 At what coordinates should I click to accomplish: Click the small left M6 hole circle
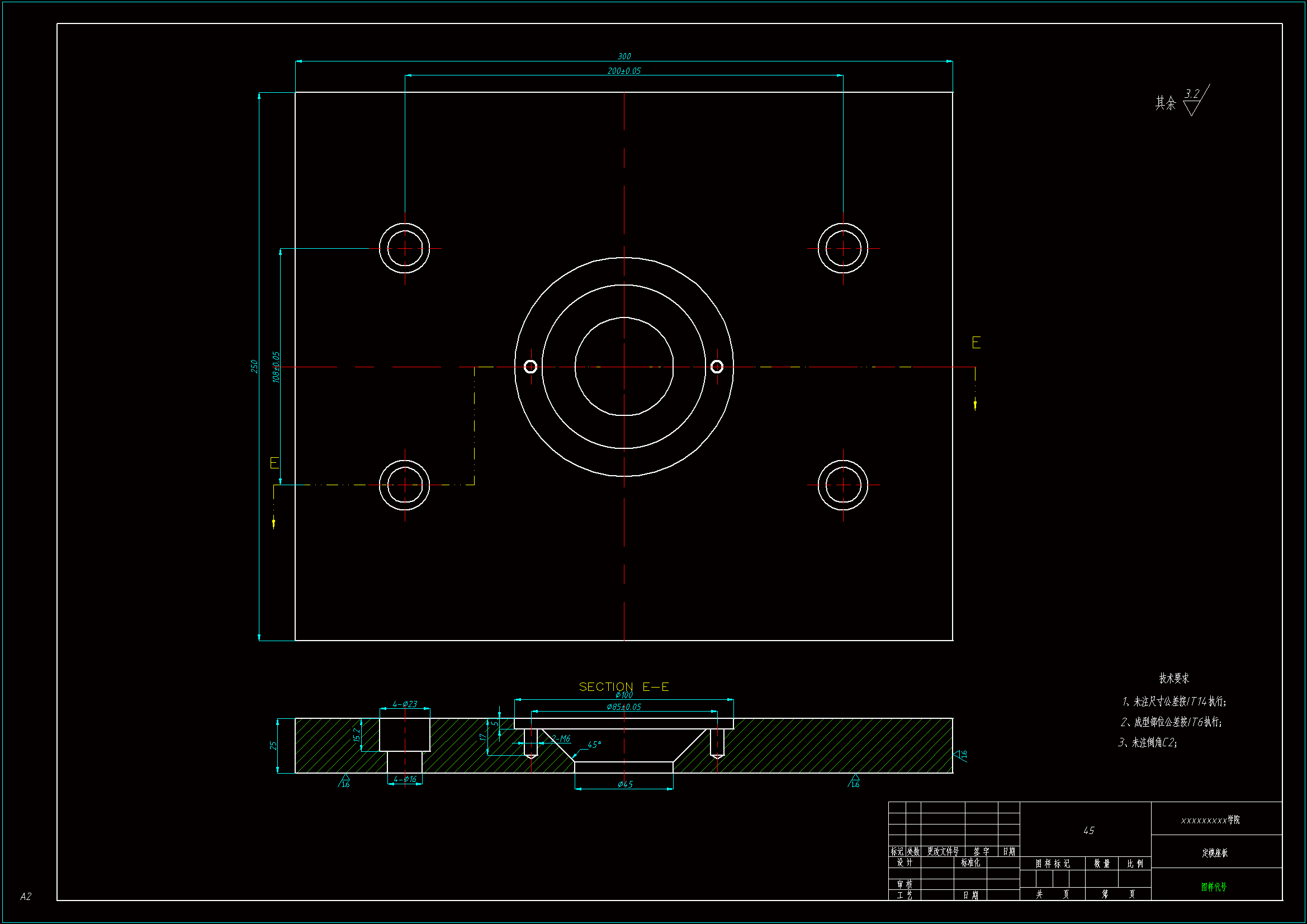[x=530, y=367]
